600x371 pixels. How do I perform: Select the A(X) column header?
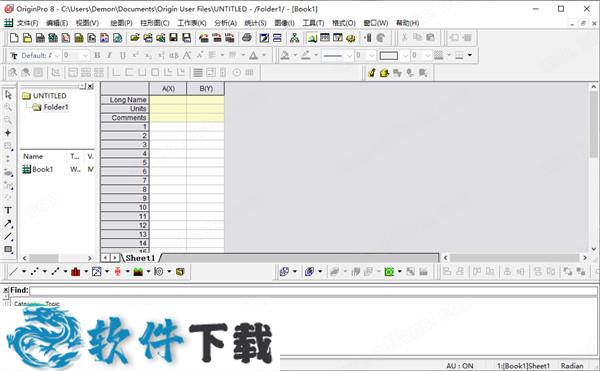(168, 88)
